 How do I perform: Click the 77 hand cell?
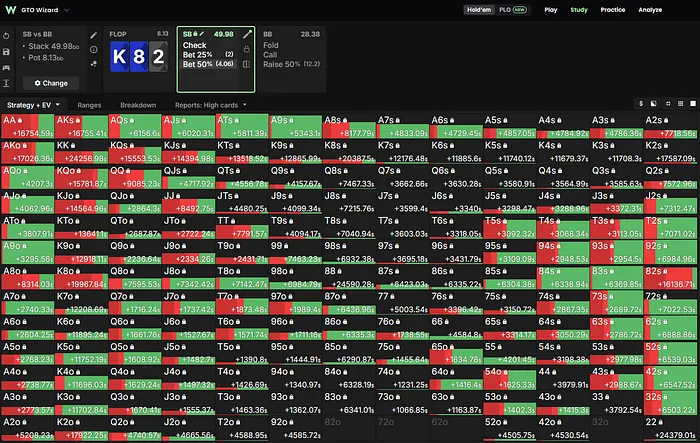403,302
